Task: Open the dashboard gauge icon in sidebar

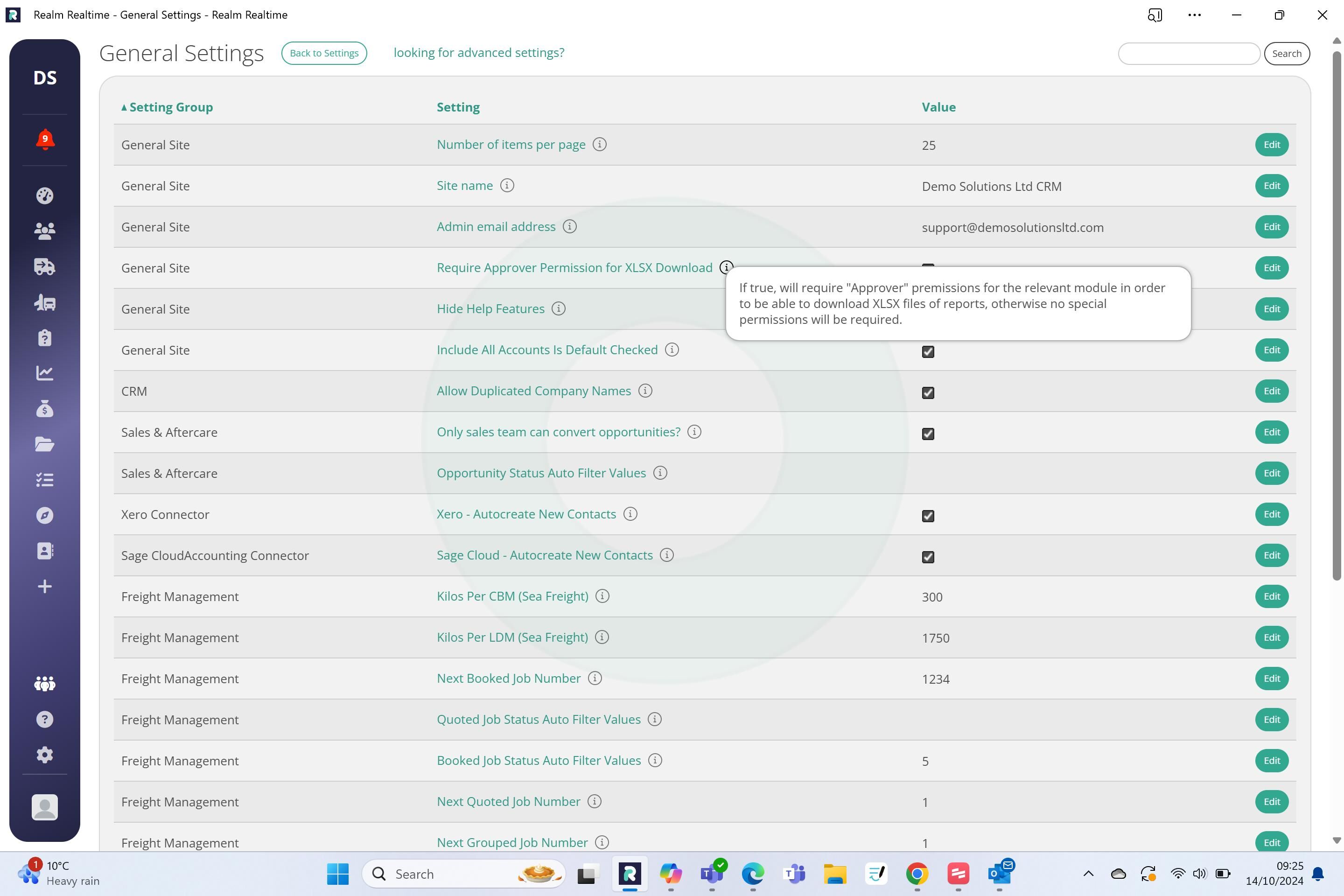Action: tap(45, 196)
